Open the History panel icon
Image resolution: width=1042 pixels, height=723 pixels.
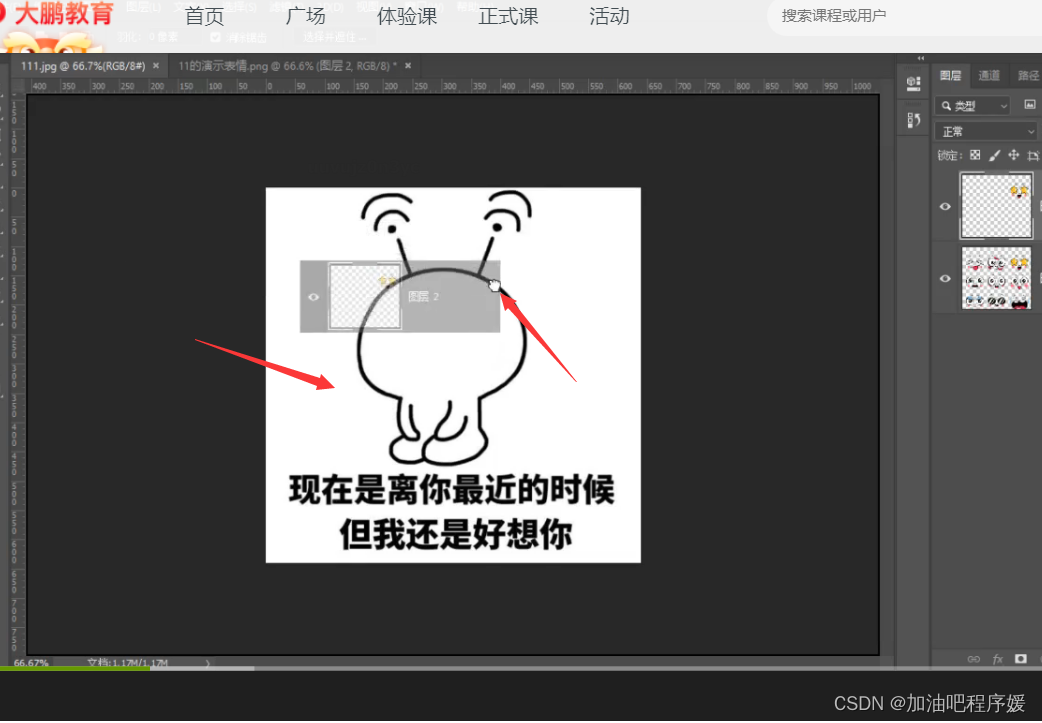pos(914,120)
